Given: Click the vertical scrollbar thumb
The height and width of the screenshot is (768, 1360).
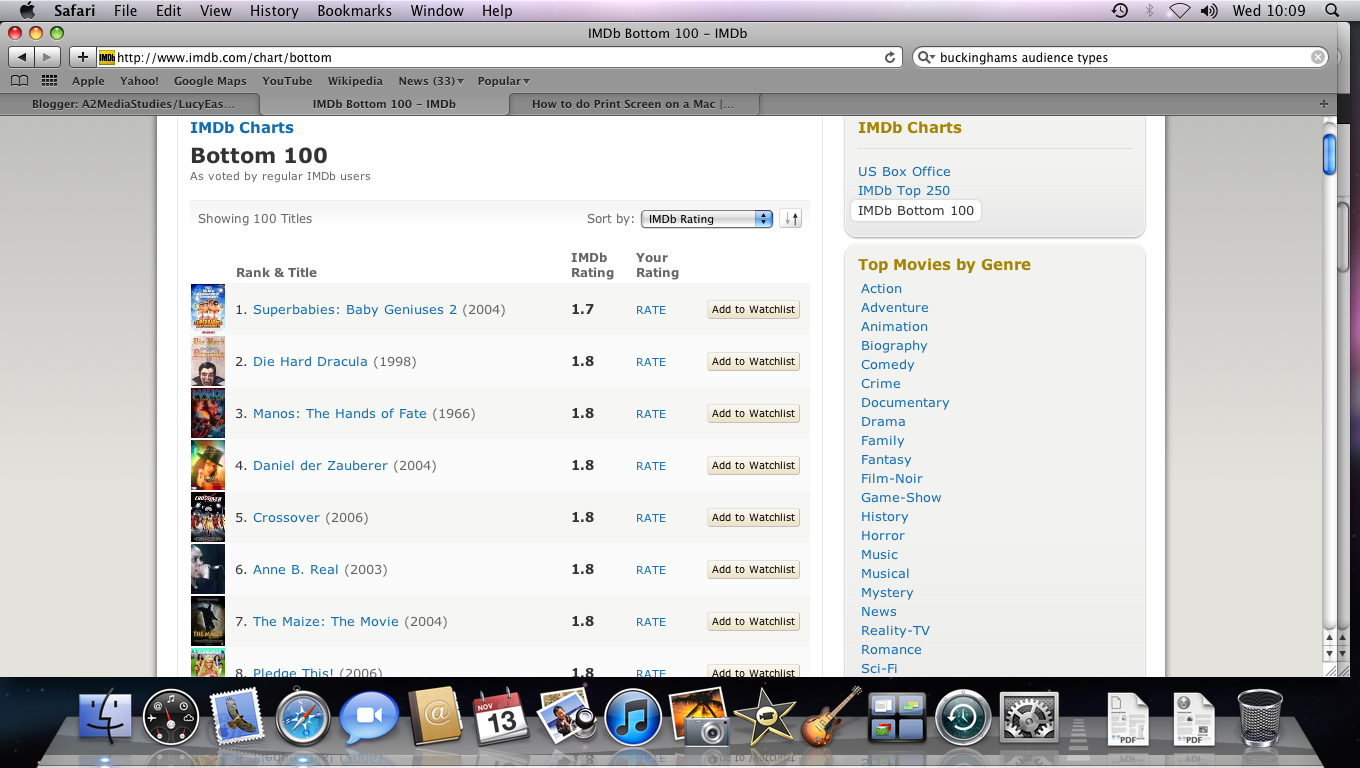Looking at the screenshot, I should coord(1329,154).
